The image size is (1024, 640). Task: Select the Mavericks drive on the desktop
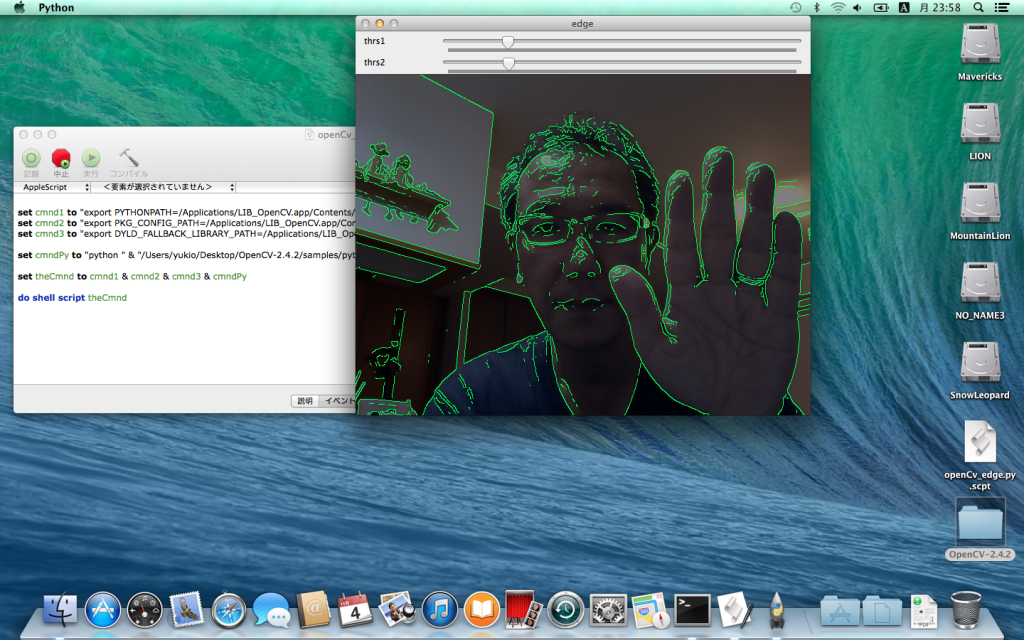pyautogui.click(x=980, y=44)
